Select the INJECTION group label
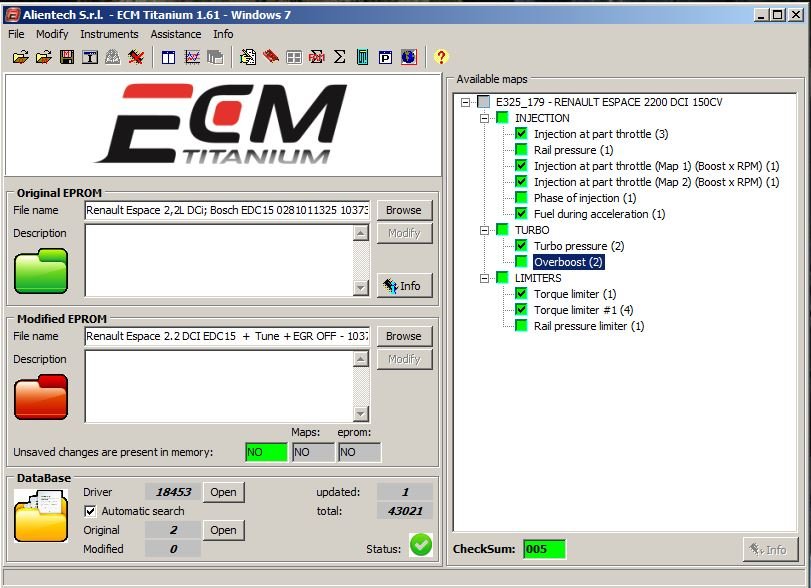 pyautogui.click(x=542, y=118)
